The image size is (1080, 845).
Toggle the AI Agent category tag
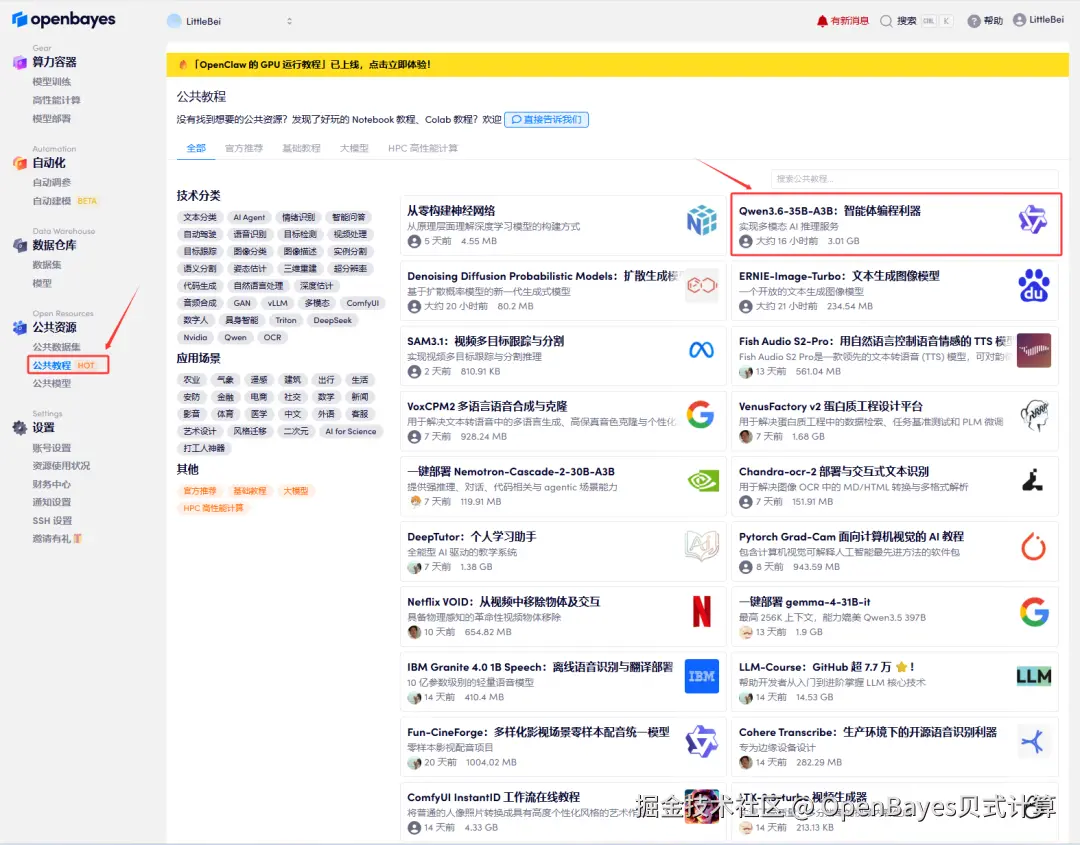point(248,216)
